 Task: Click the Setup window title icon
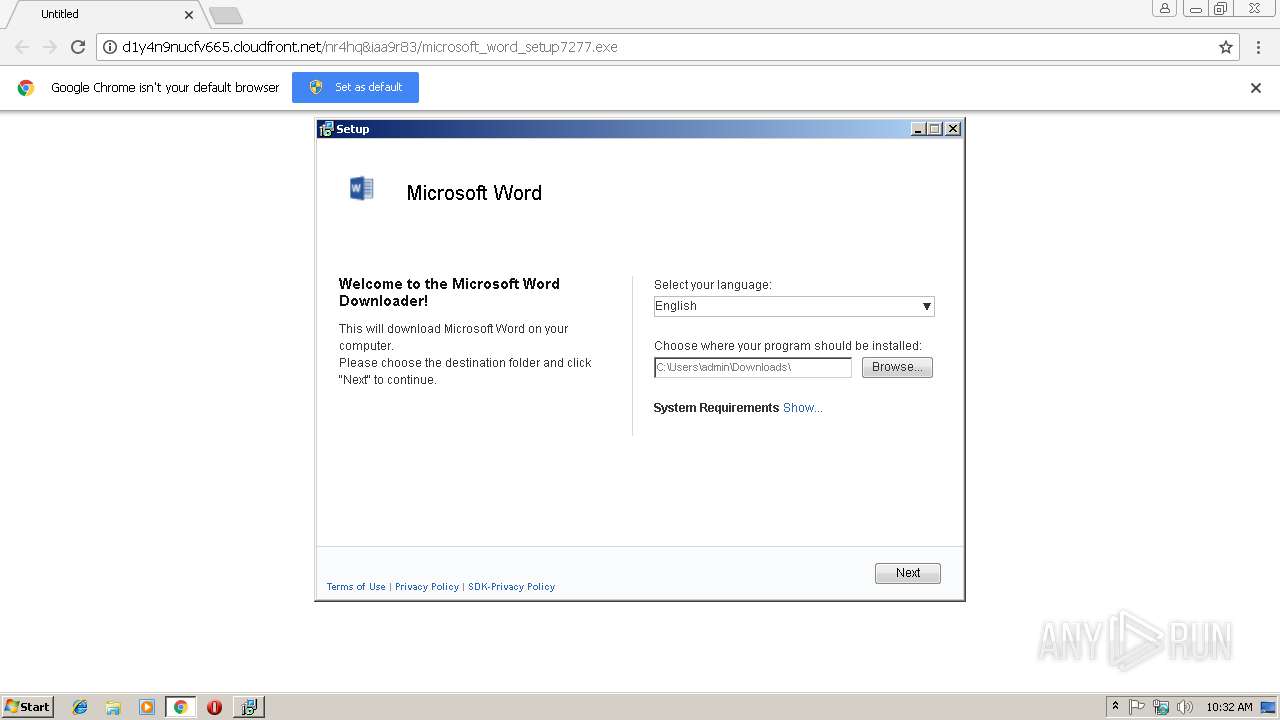[326, 129]
